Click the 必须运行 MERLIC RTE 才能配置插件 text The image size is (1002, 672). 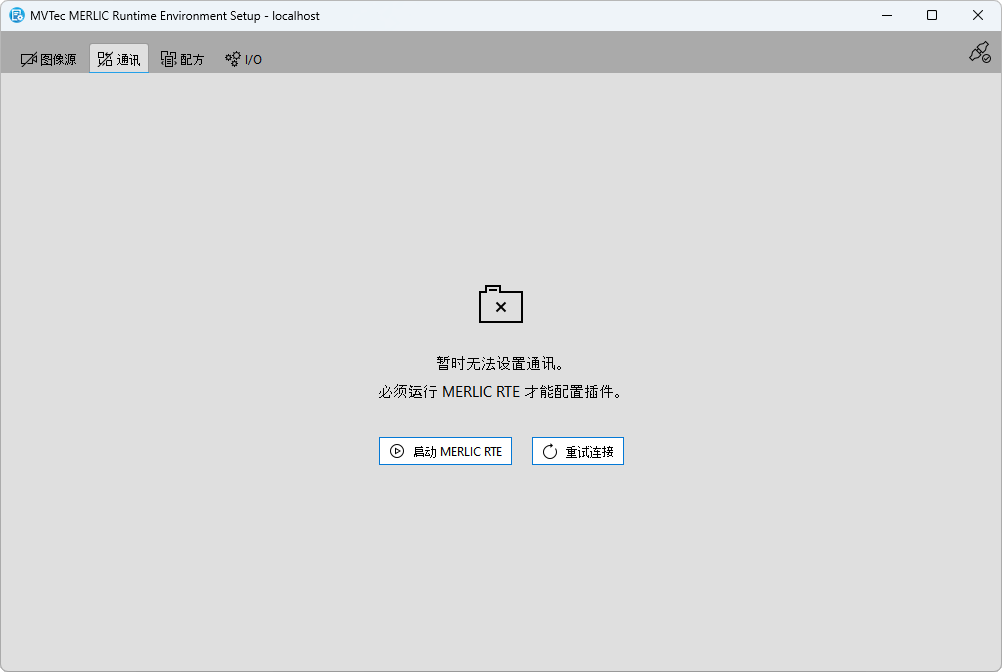tap(500, 393)
